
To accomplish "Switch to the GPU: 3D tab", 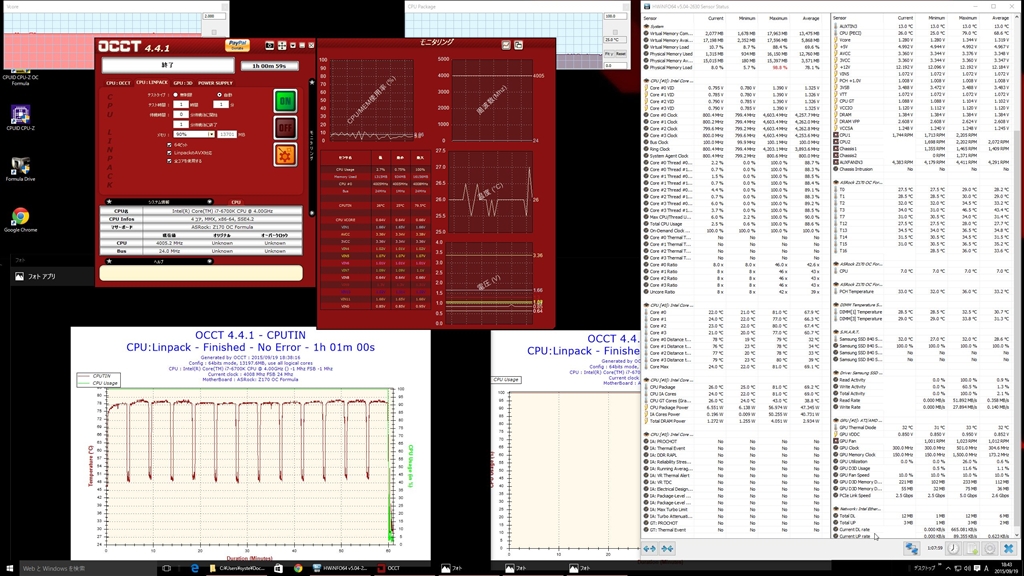I will (x=183, y=83).
